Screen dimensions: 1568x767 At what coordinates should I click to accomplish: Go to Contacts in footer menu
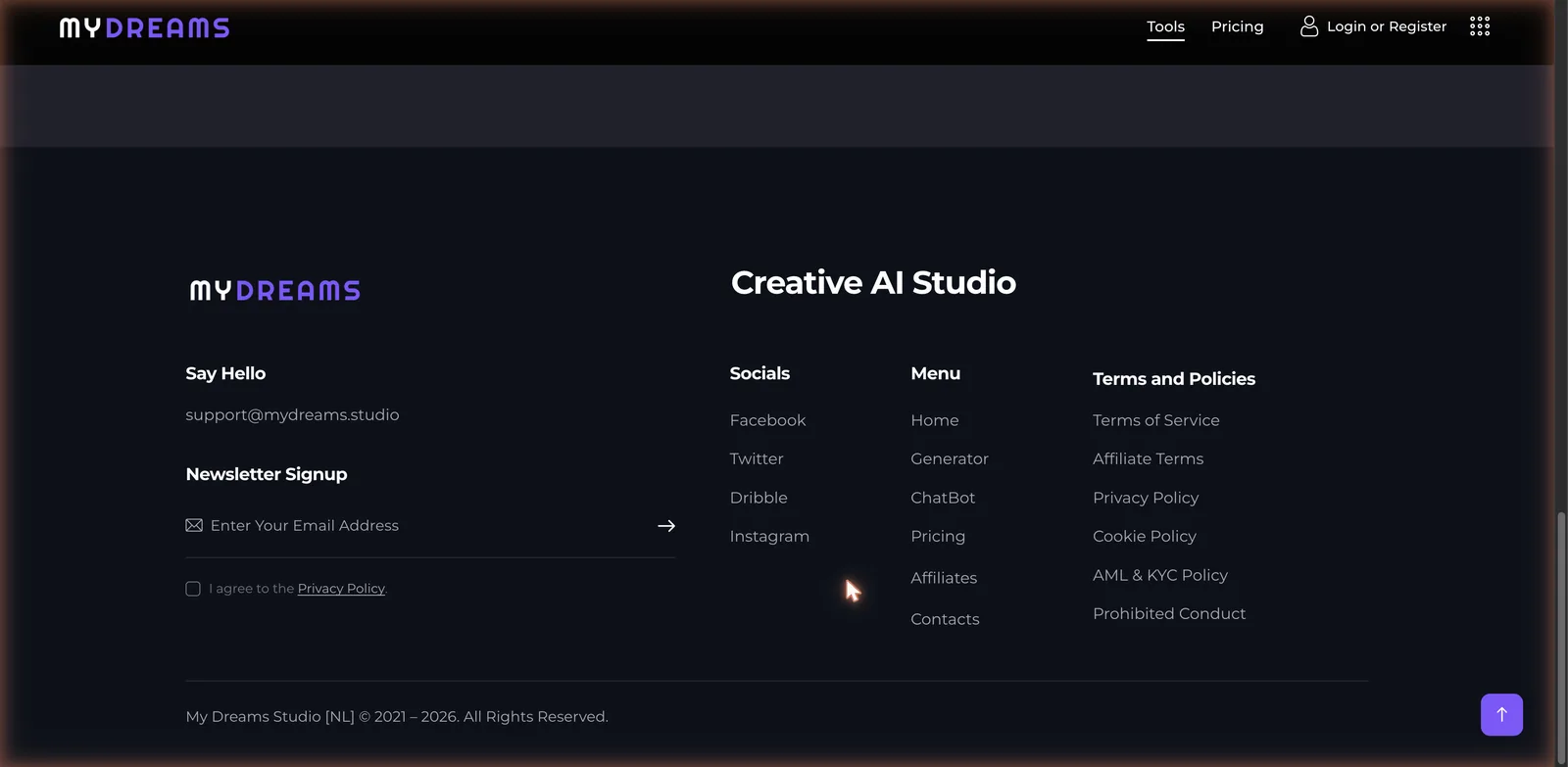[x=945, y=619]
